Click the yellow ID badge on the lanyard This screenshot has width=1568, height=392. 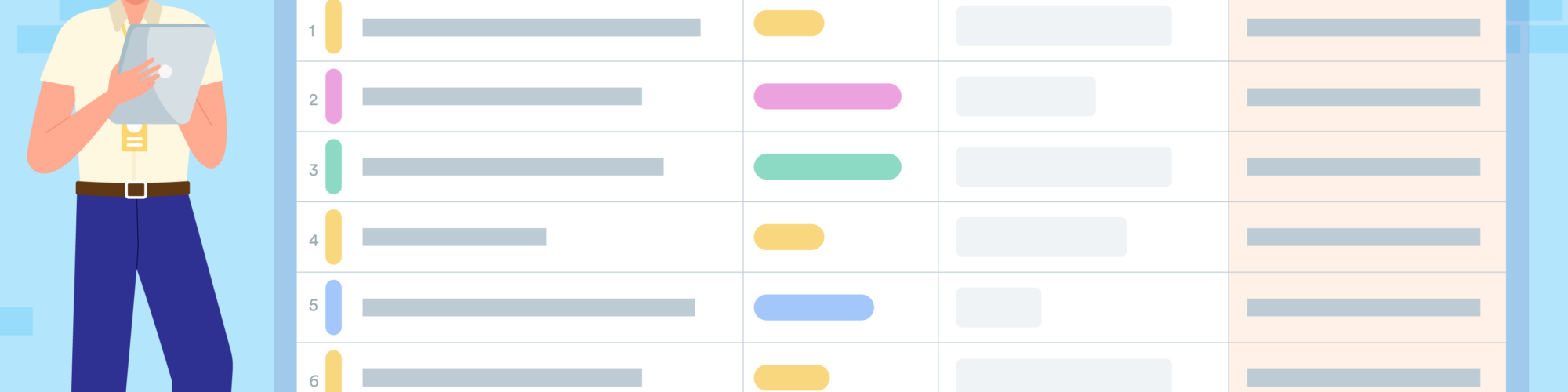134,138
